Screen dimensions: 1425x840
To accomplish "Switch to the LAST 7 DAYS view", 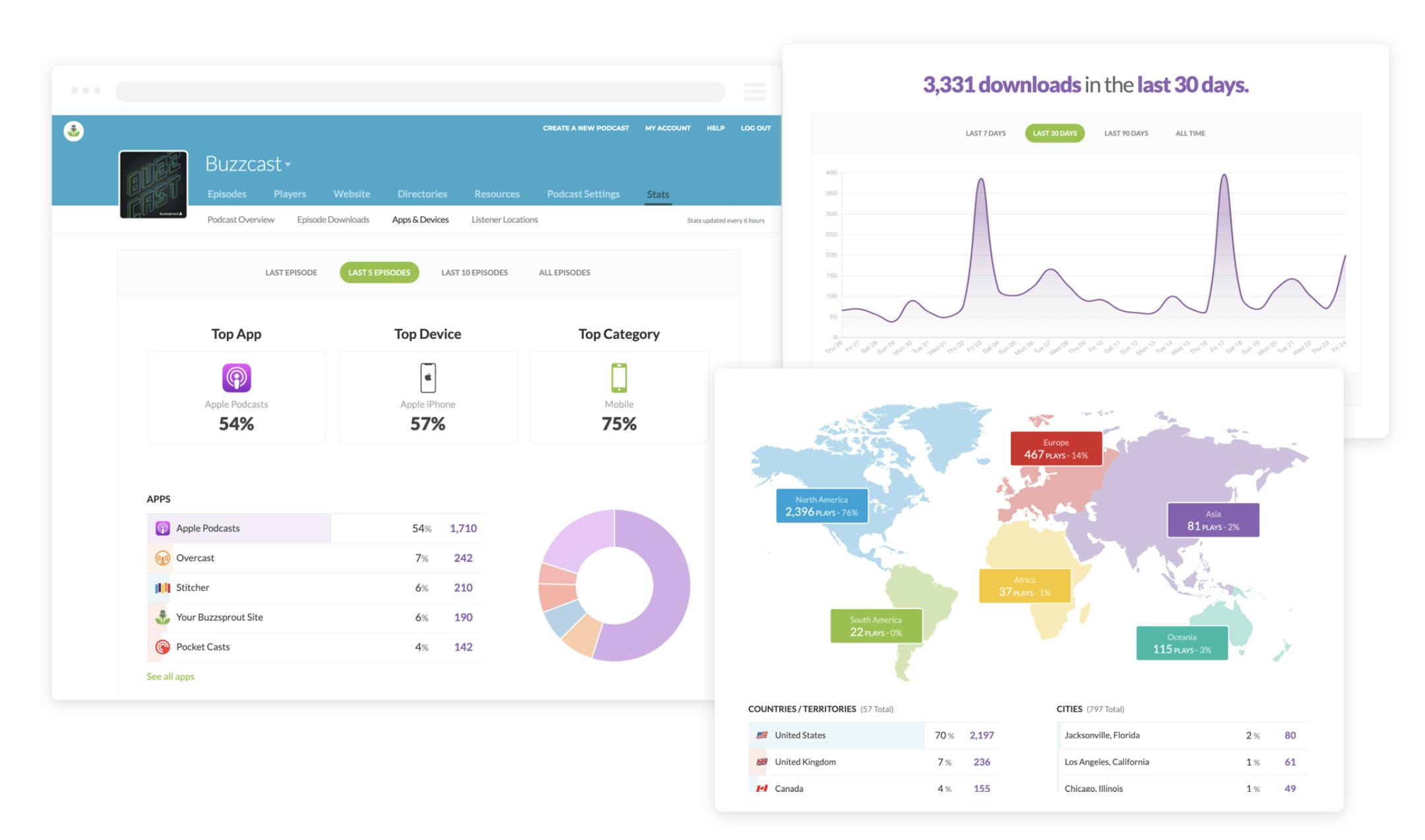I will 985,133.
